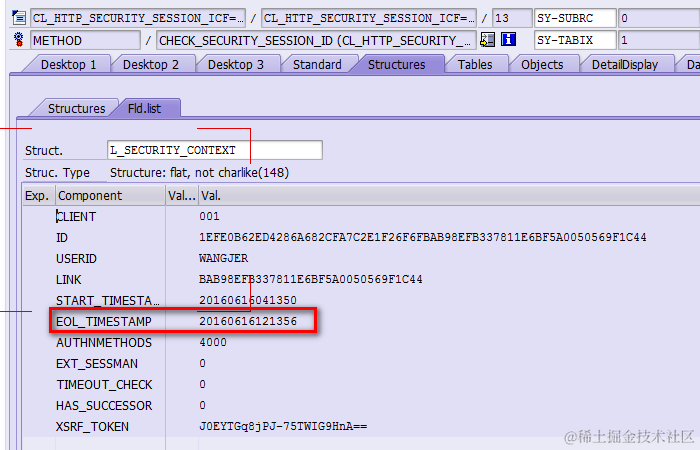Click the METHOD event type field
700x450 pixels.
pyautogui.click(x=85, y=40)
